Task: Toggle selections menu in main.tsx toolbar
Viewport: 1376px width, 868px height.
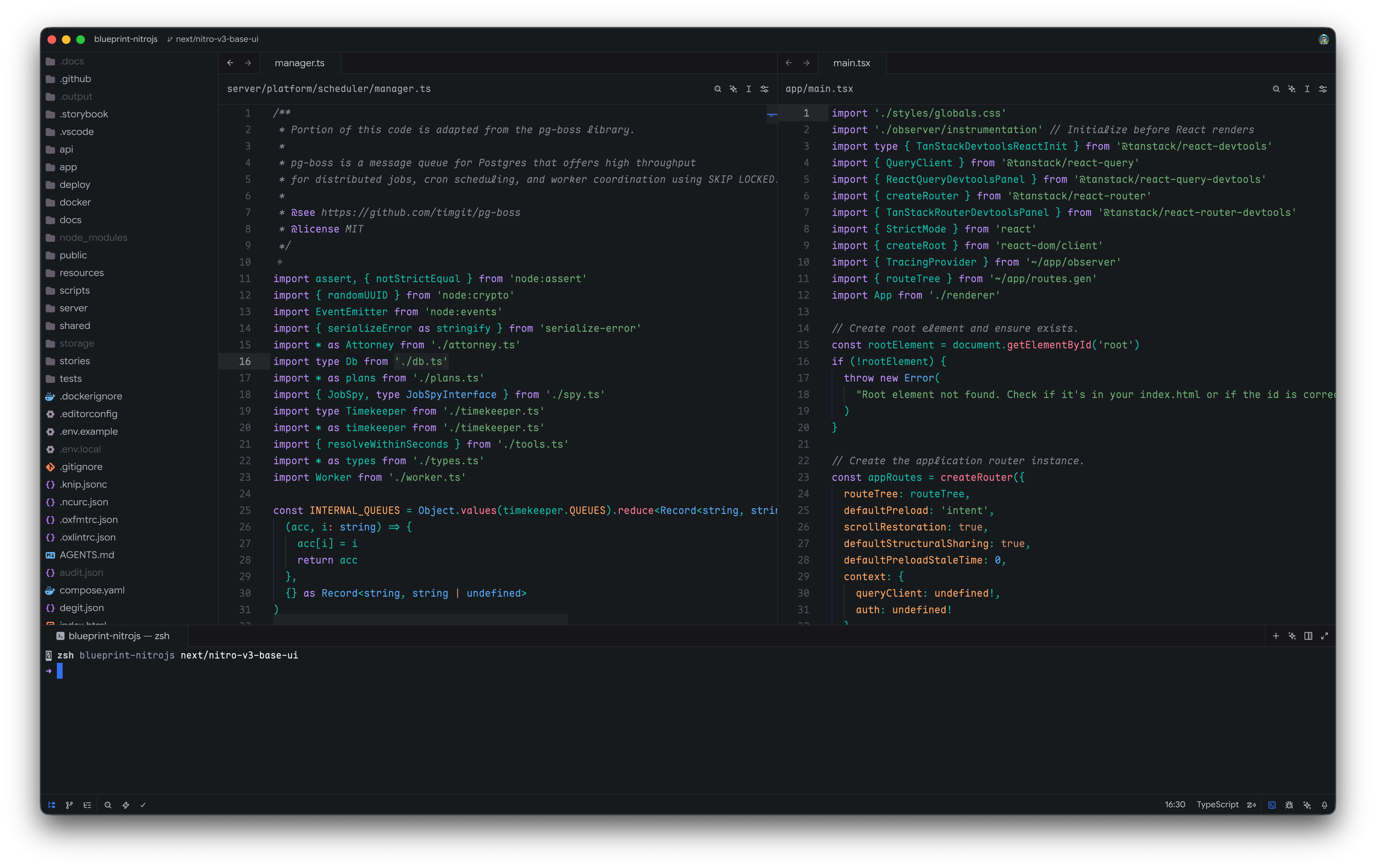Action: click(x=1307, y=89)
